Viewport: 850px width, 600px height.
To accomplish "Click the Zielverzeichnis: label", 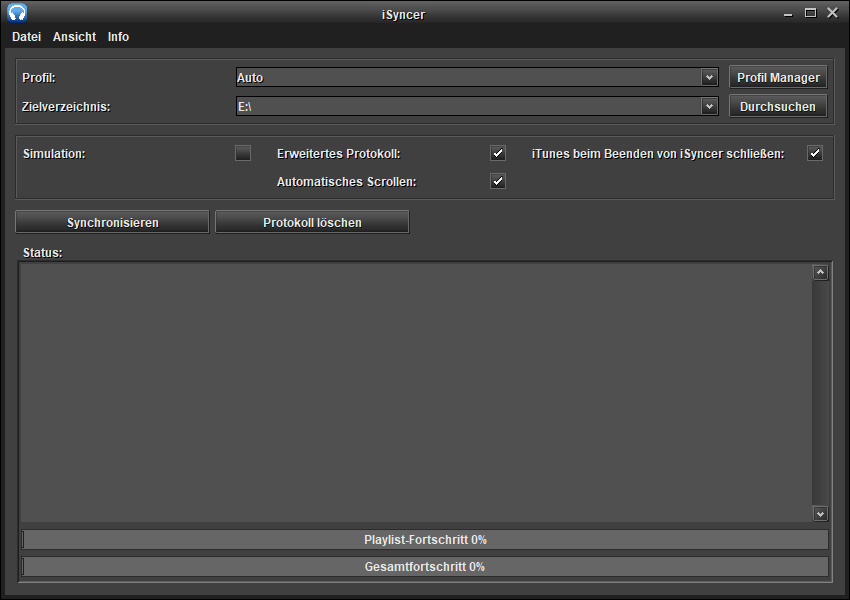I will (66, 107).
